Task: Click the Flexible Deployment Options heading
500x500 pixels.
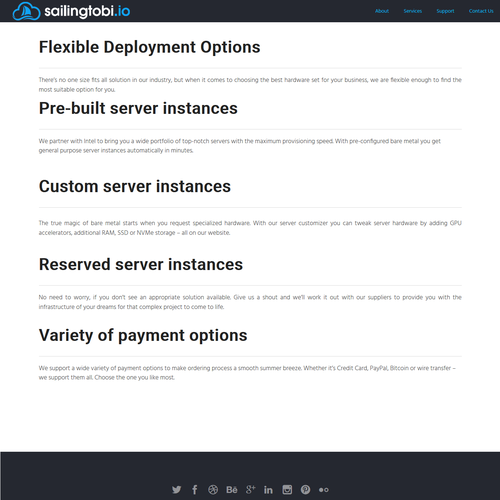Action: pos(150,47)
